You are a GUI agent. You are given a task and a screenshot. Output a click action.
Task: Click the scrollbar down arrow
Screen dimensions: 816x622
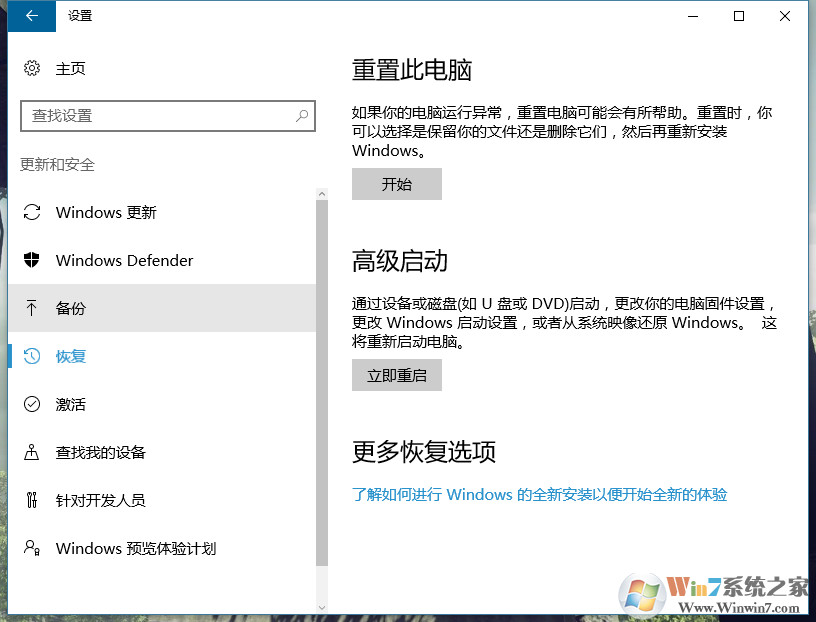tap(322, 605)
